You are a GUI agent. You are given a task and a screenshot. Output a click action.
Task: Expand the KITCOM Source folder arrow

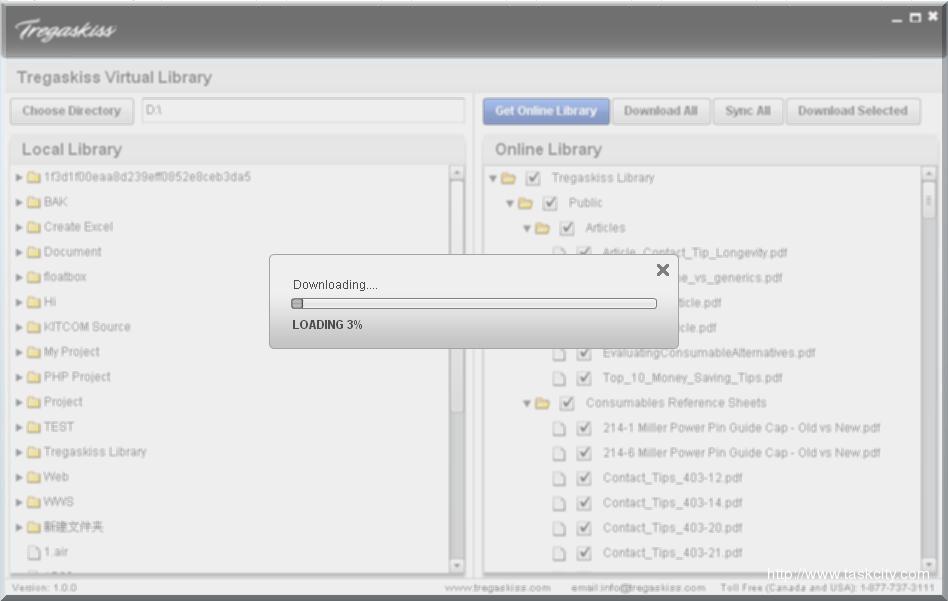click(19, 327)
